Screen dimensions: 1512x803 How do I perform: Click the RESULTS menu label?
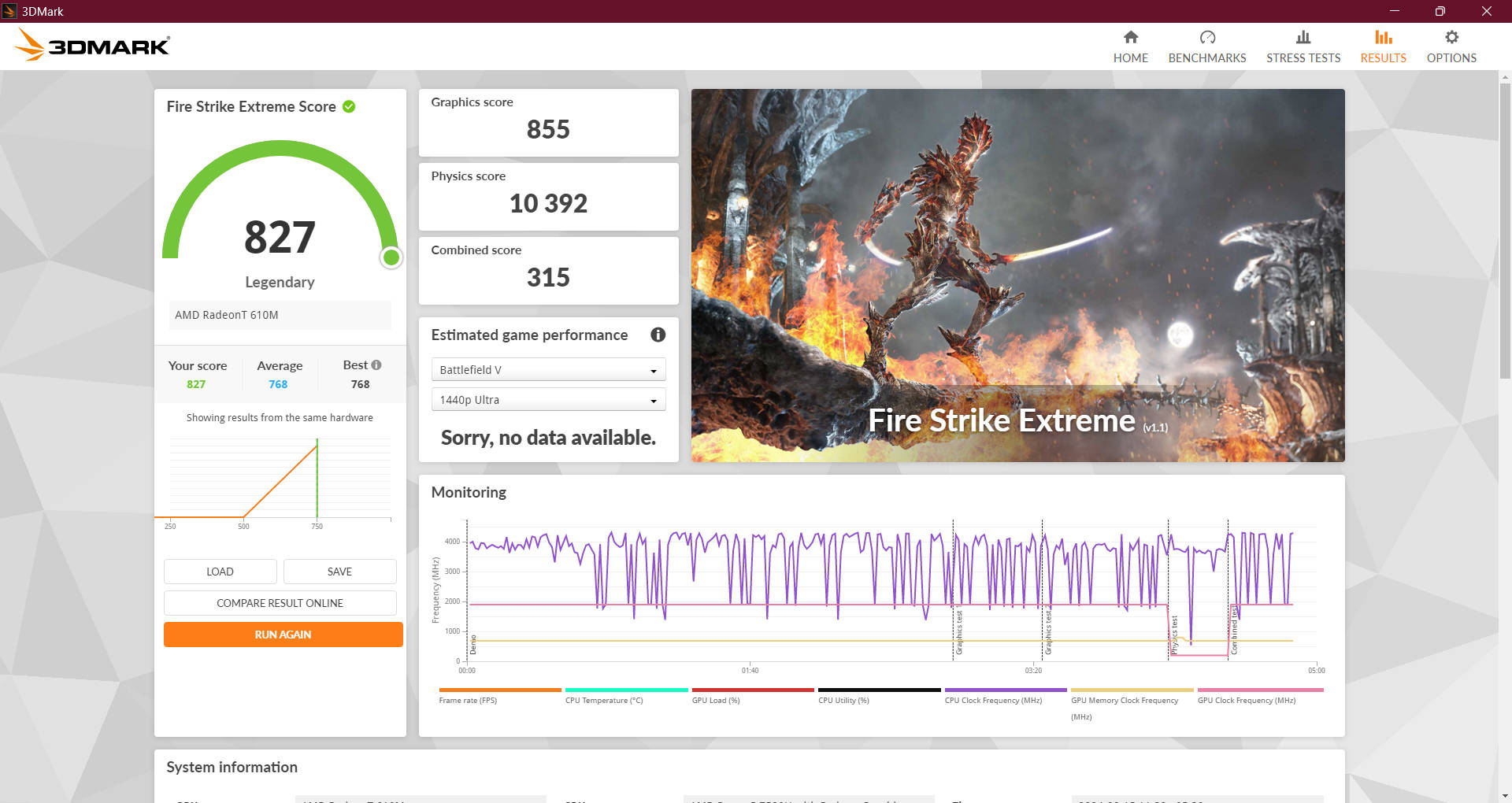[1383, 58]
